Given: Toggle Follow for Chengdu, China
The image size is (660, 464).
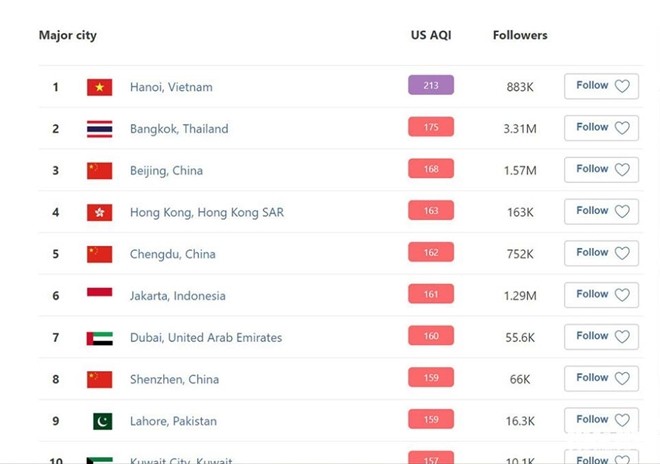Looking at the screenshot, I should pos(601,253).
